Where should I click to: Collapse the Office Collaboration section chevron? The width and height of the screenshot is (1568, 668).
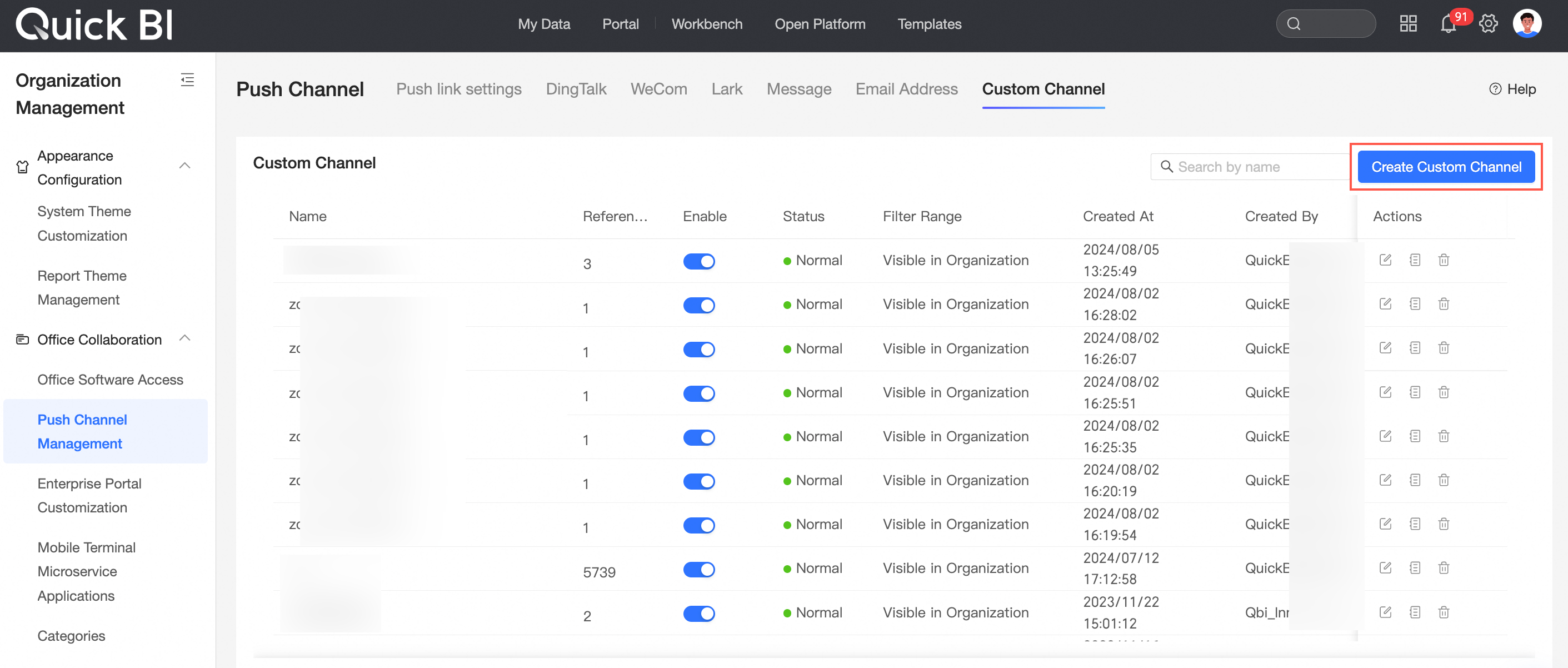click(x=185, y=338)
